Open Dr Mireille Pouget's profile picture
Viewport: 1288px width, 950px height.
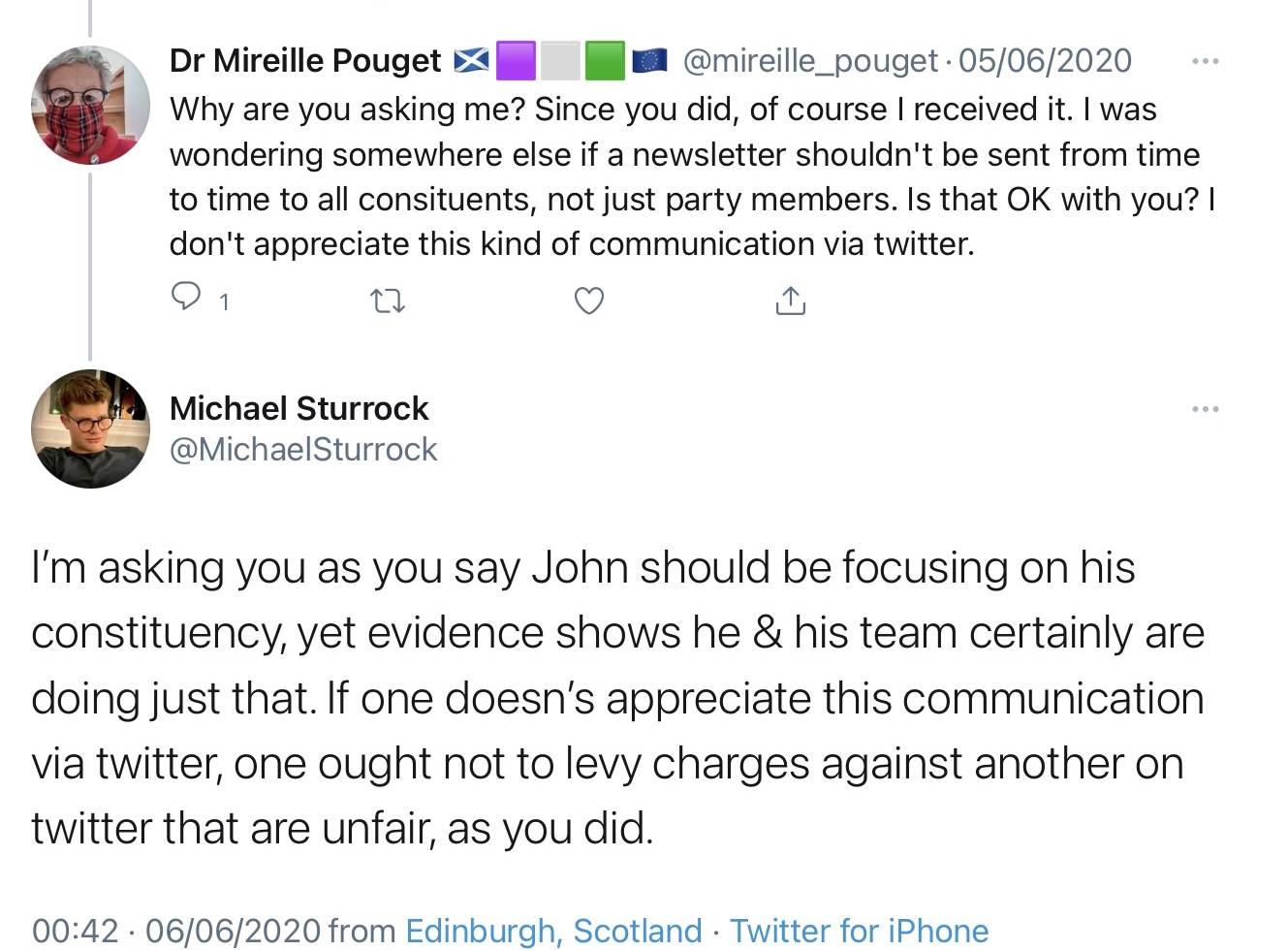[x=90, y=105]
